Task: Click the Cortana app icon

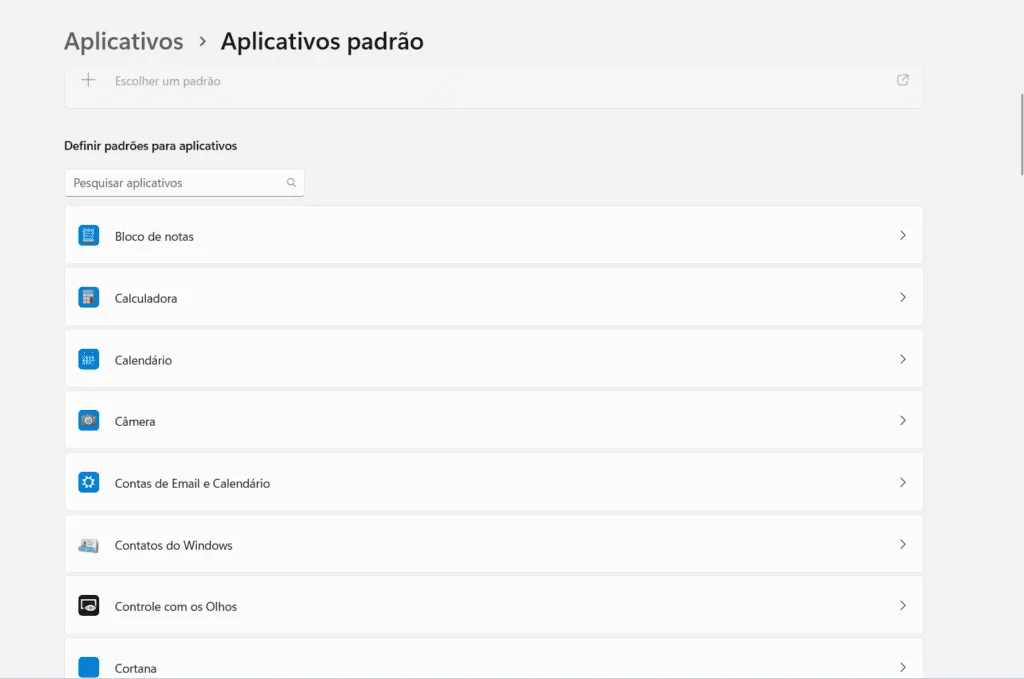Action: click(89, 667)
